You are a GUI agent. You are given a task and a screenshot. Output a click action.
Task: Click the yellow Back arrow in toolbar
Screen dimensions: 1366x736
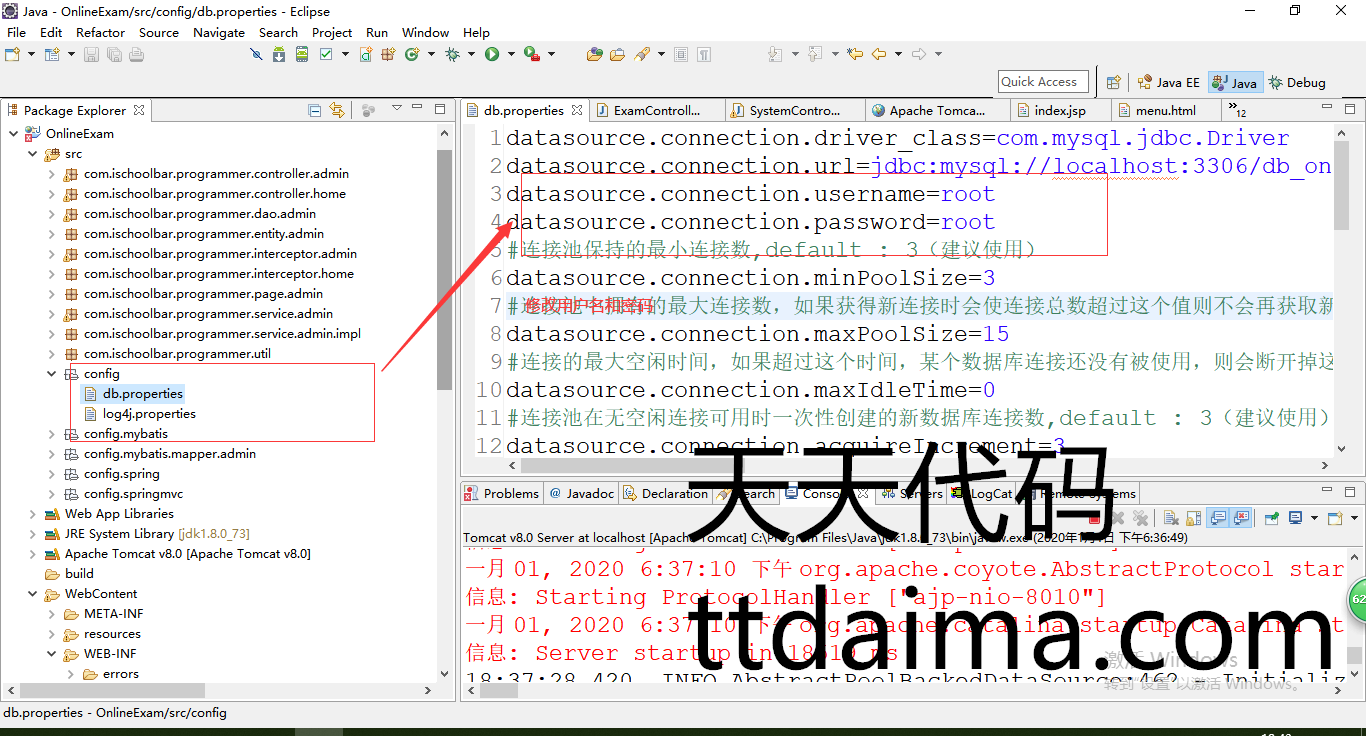(x=879, y=54)
